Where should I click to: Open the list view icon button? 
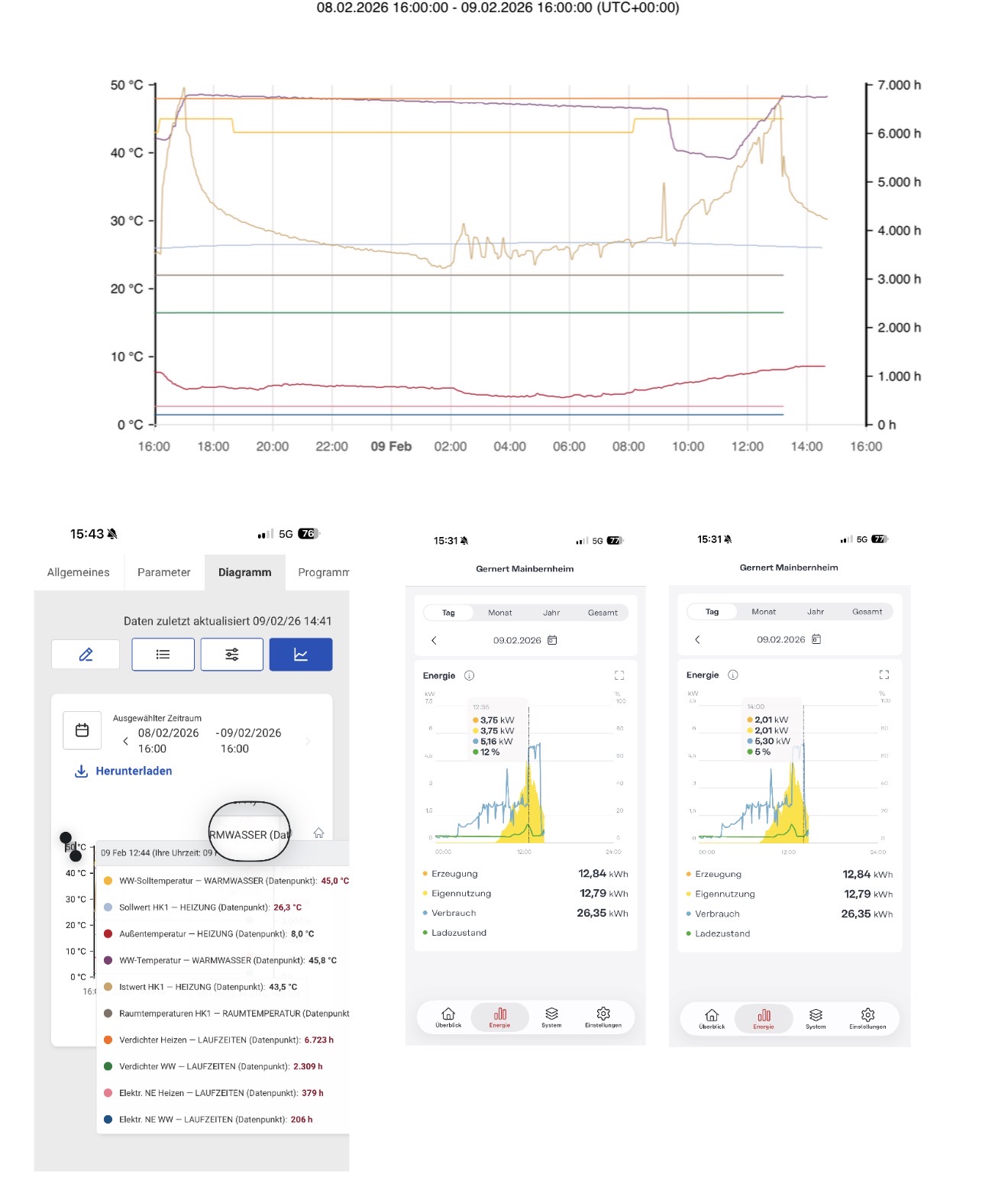163,655
